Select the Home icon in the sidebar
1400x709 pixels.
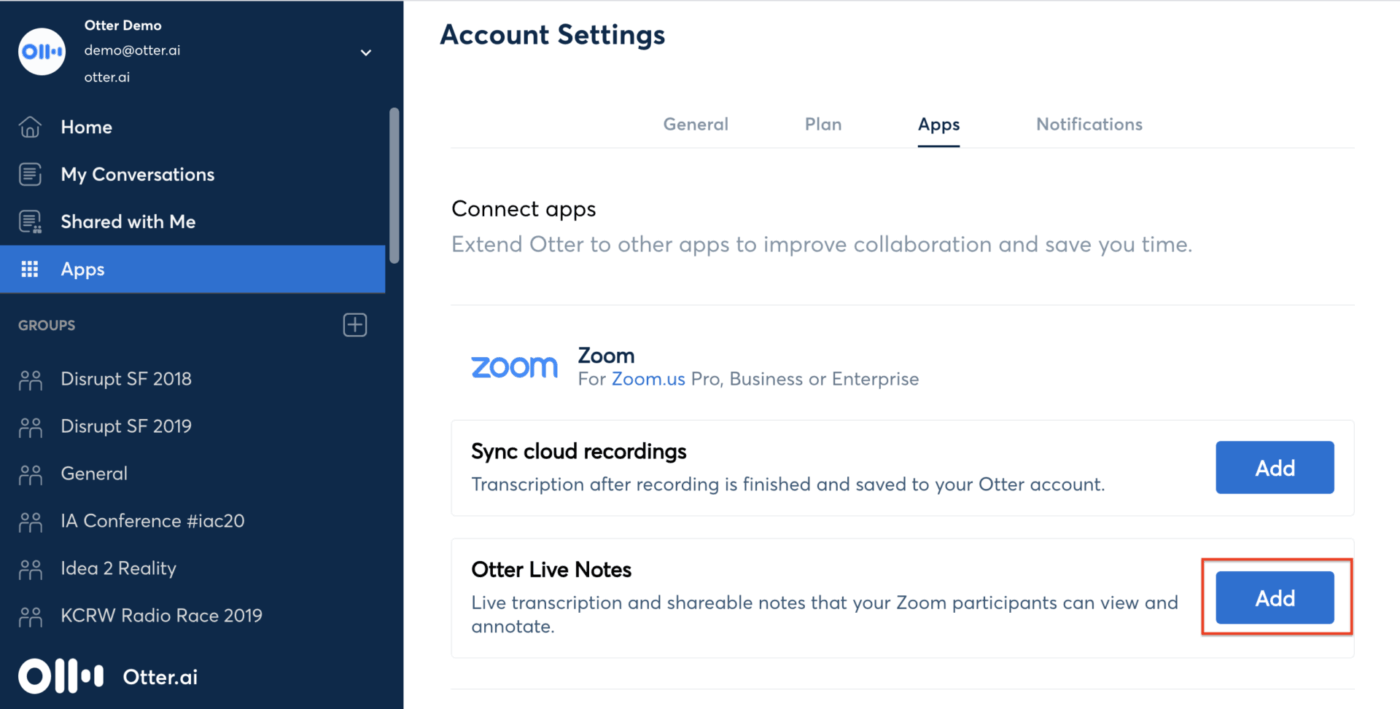pyautogui.click(x=29, y=126)
